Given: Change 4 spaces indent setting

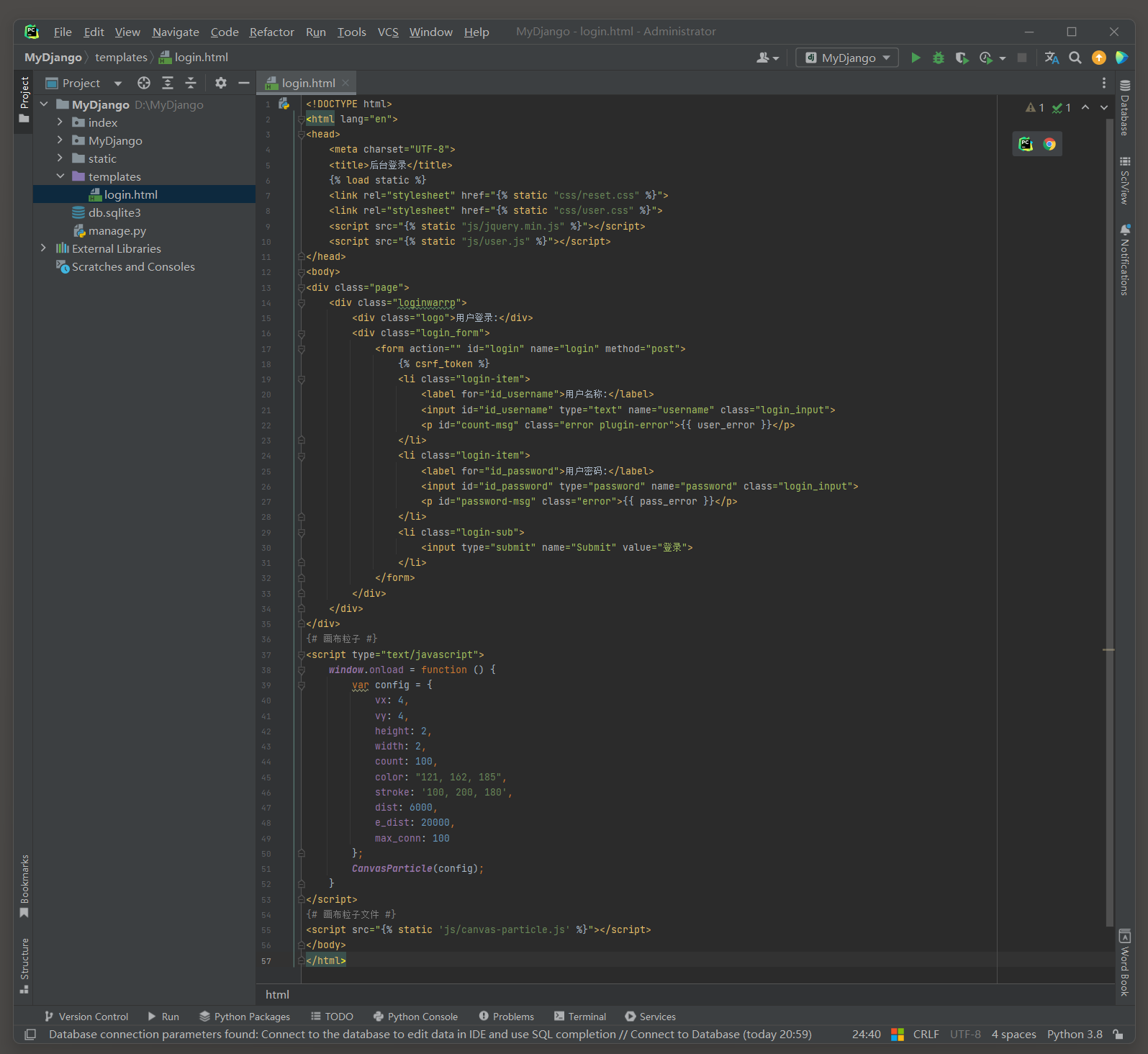Looking at the screenshot, I should pos(1013,1034).
